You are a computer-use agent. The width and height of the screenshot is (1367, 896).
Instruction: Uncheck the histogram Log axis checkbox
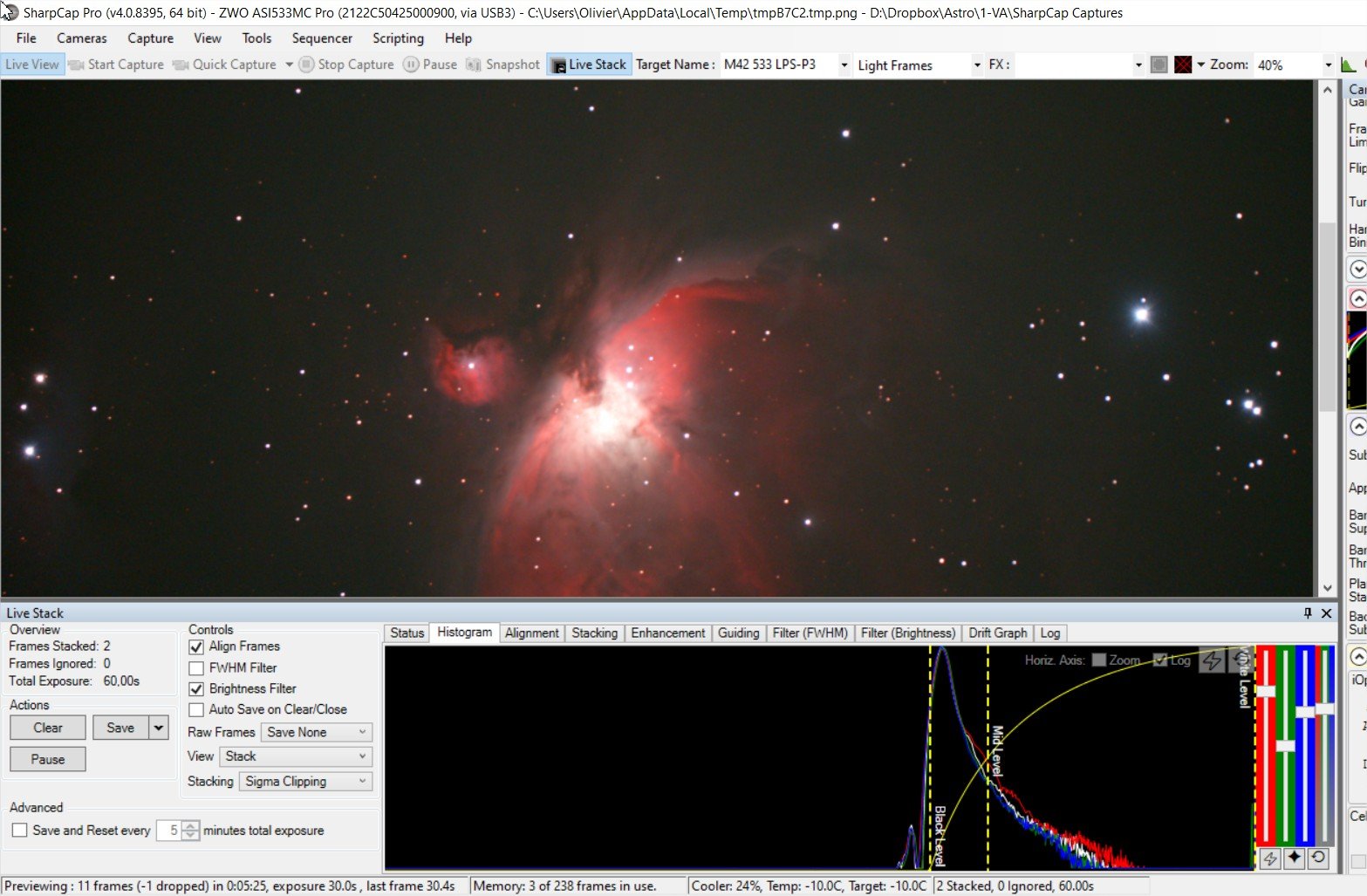tap(1160, 660)
